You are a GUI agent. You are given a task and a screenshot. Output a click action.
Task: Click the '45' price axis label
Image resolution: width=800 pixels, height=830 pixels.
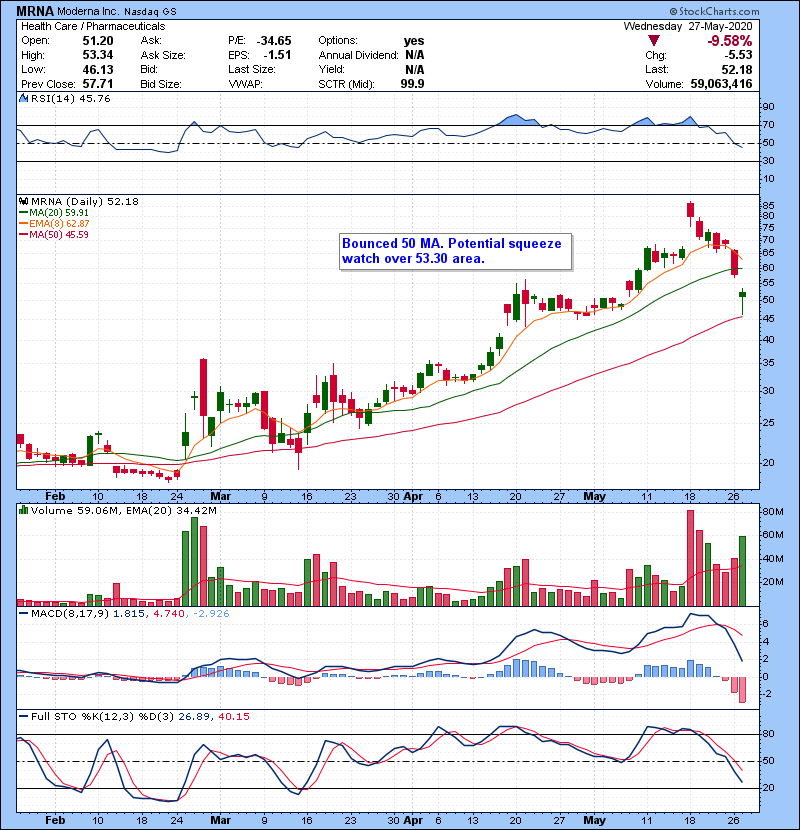pyautogui.click(x=768, y=319)
